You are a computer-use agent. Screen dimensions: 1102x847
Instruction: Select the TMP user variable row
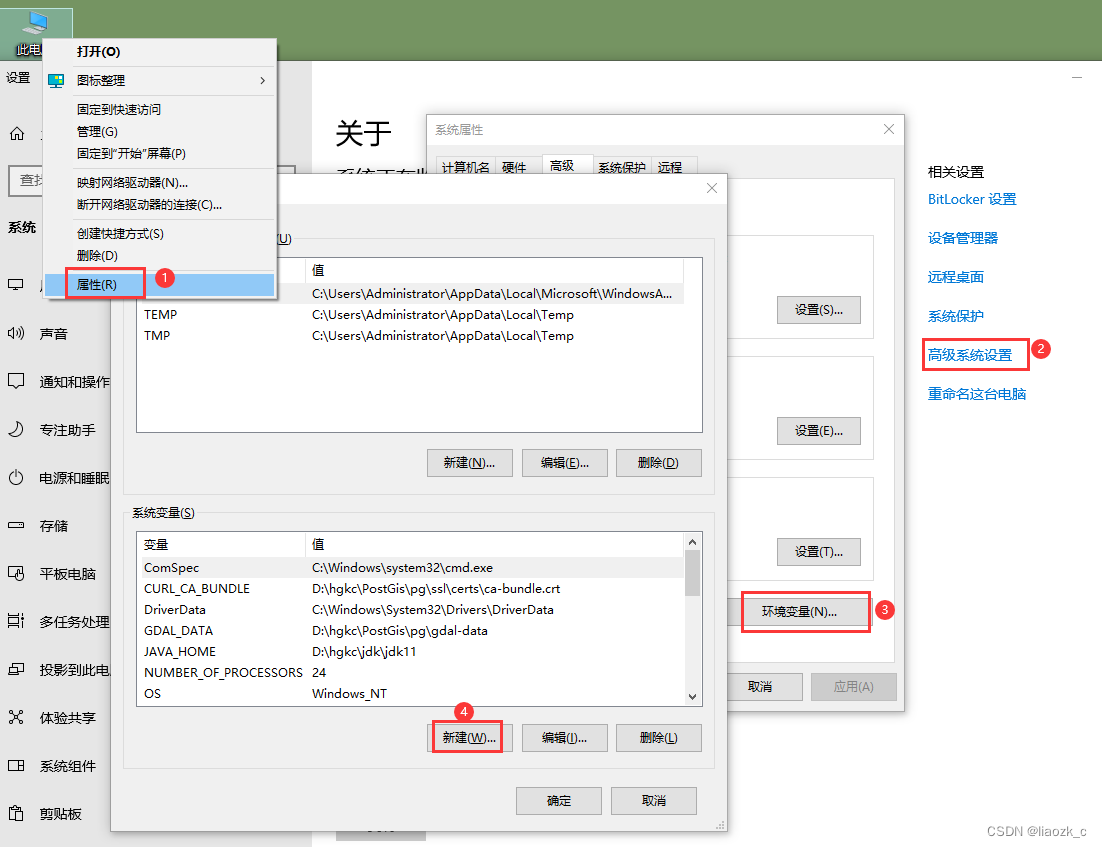click(411, 335)
